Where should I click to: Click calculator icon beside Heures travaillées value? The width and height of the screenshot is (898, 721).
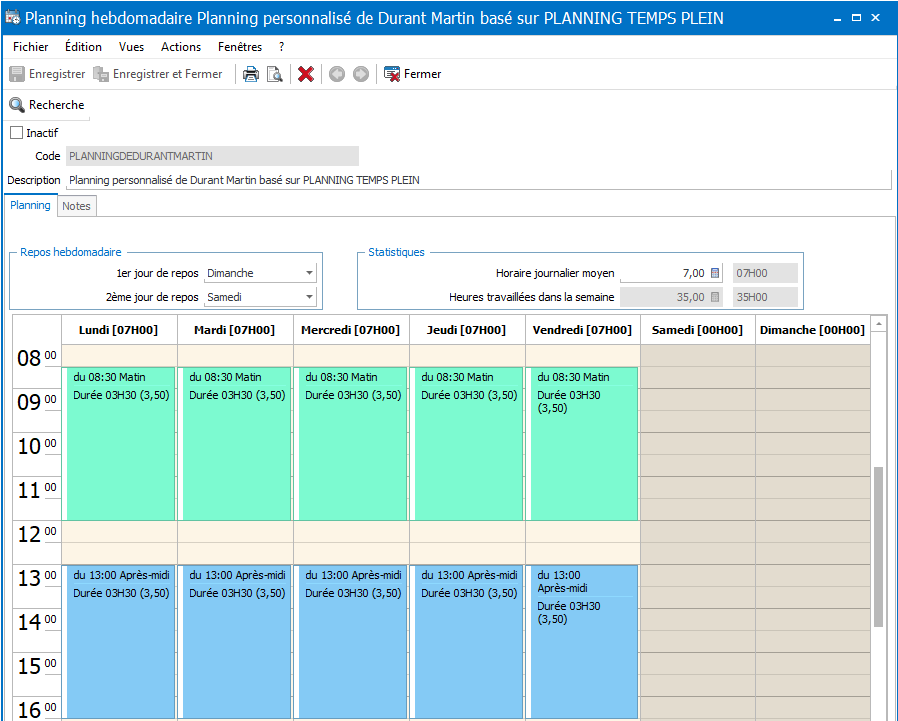(715, 297)
